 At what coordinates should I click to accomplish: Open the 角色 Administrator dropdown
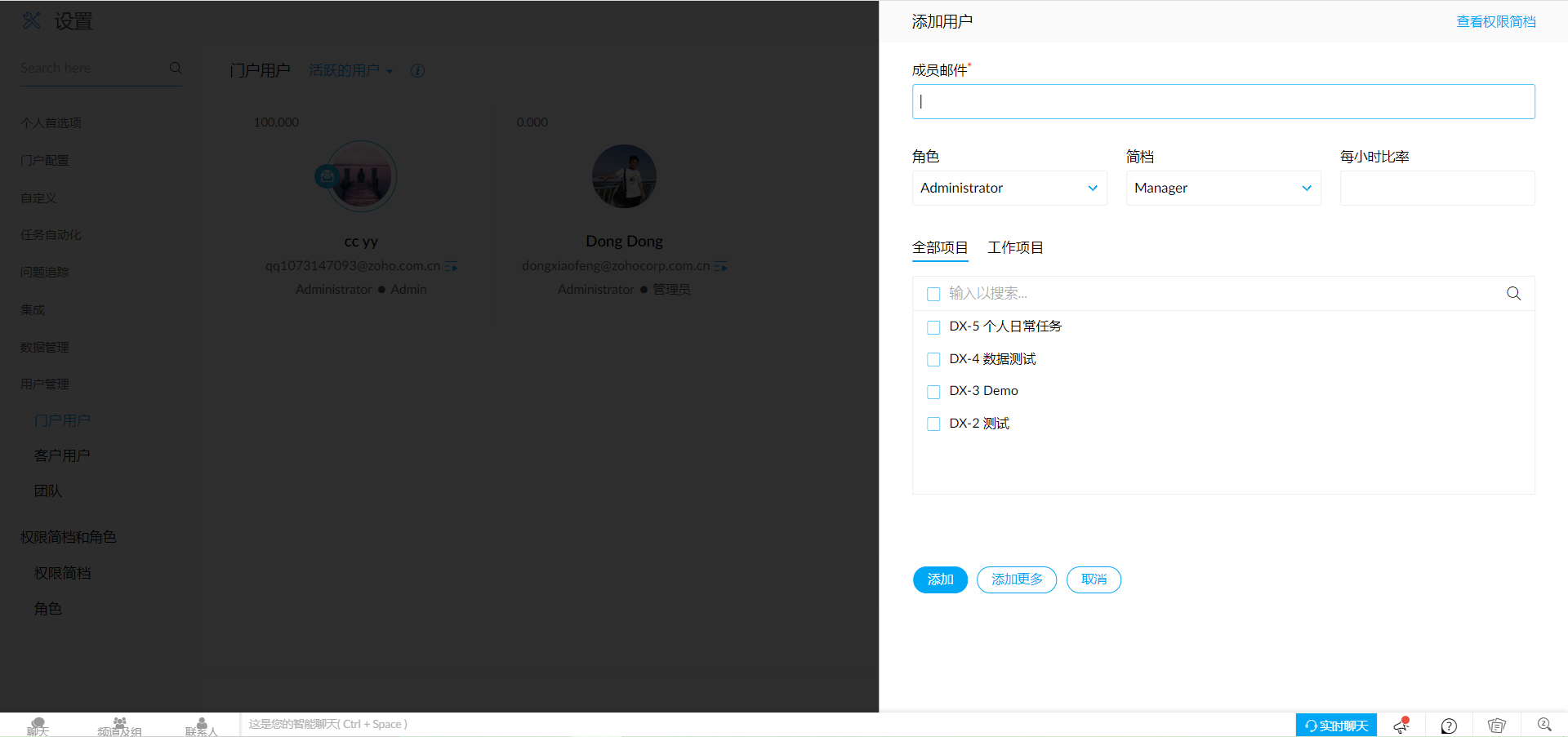pos(1009,189)
